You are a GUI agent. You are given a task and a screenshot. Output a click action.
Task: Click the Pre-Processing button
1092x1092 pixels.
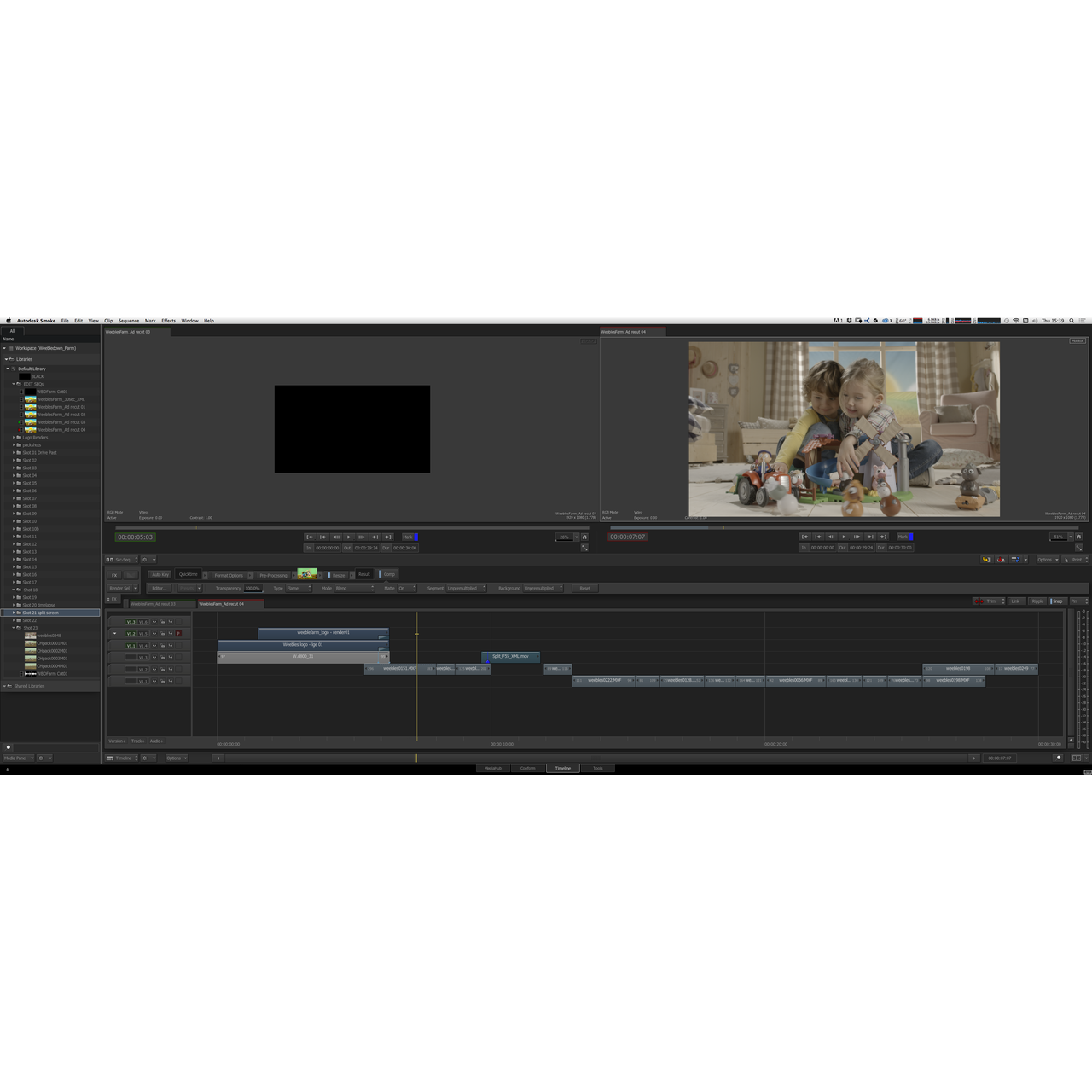pyautogui.click(x=273, y=575)
